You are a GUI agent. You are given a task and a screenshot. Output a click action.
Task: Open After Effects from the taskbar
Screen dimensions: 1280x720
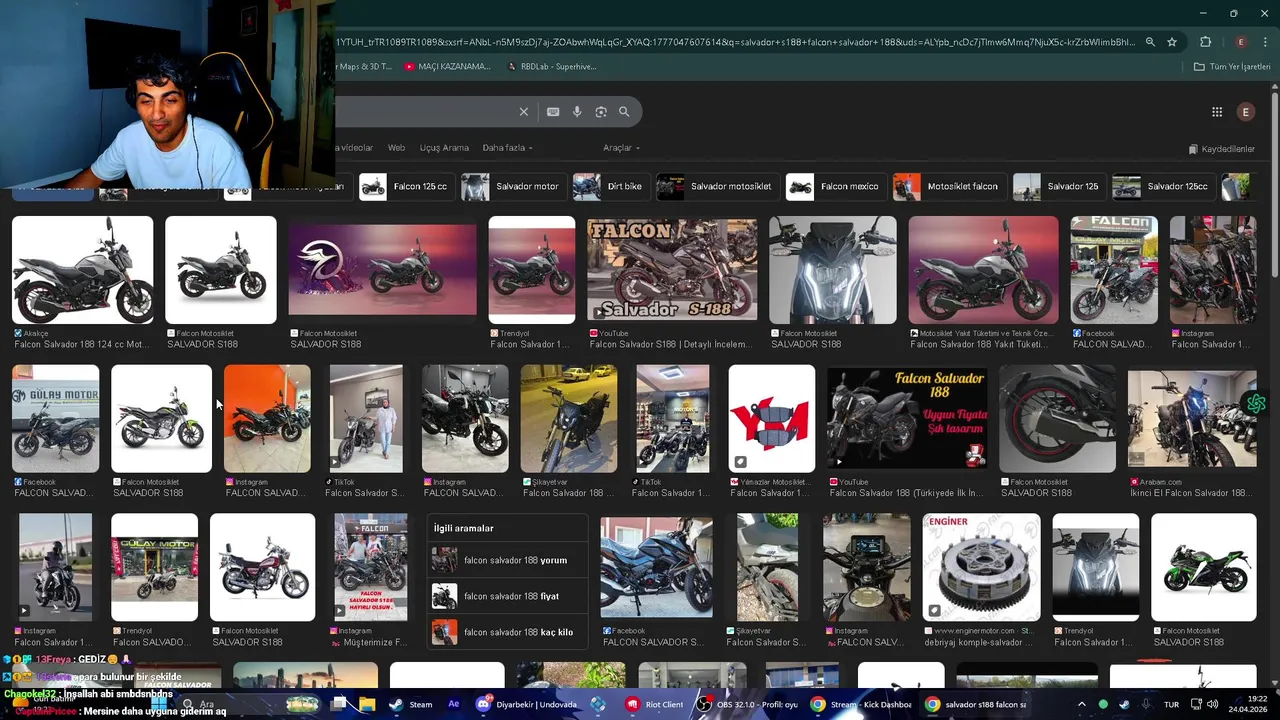tap(454, 704)
